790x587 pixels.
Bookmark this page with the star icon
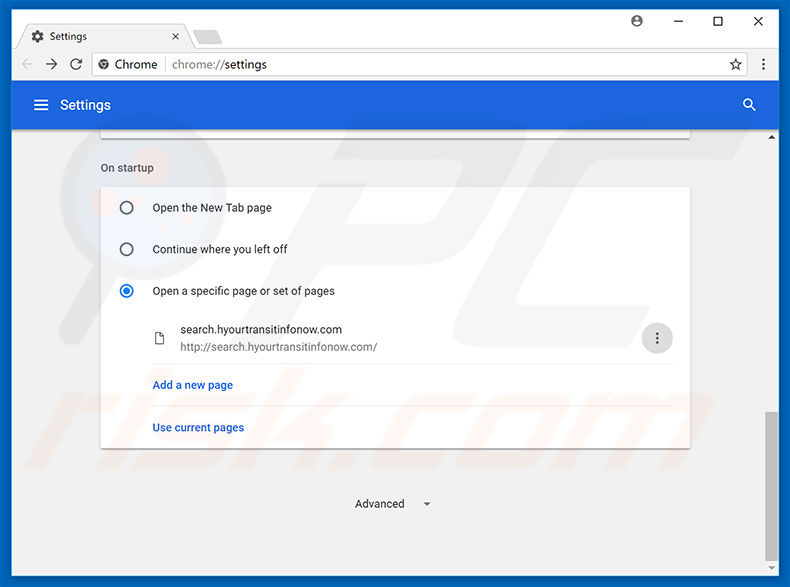tap(736, 64)
